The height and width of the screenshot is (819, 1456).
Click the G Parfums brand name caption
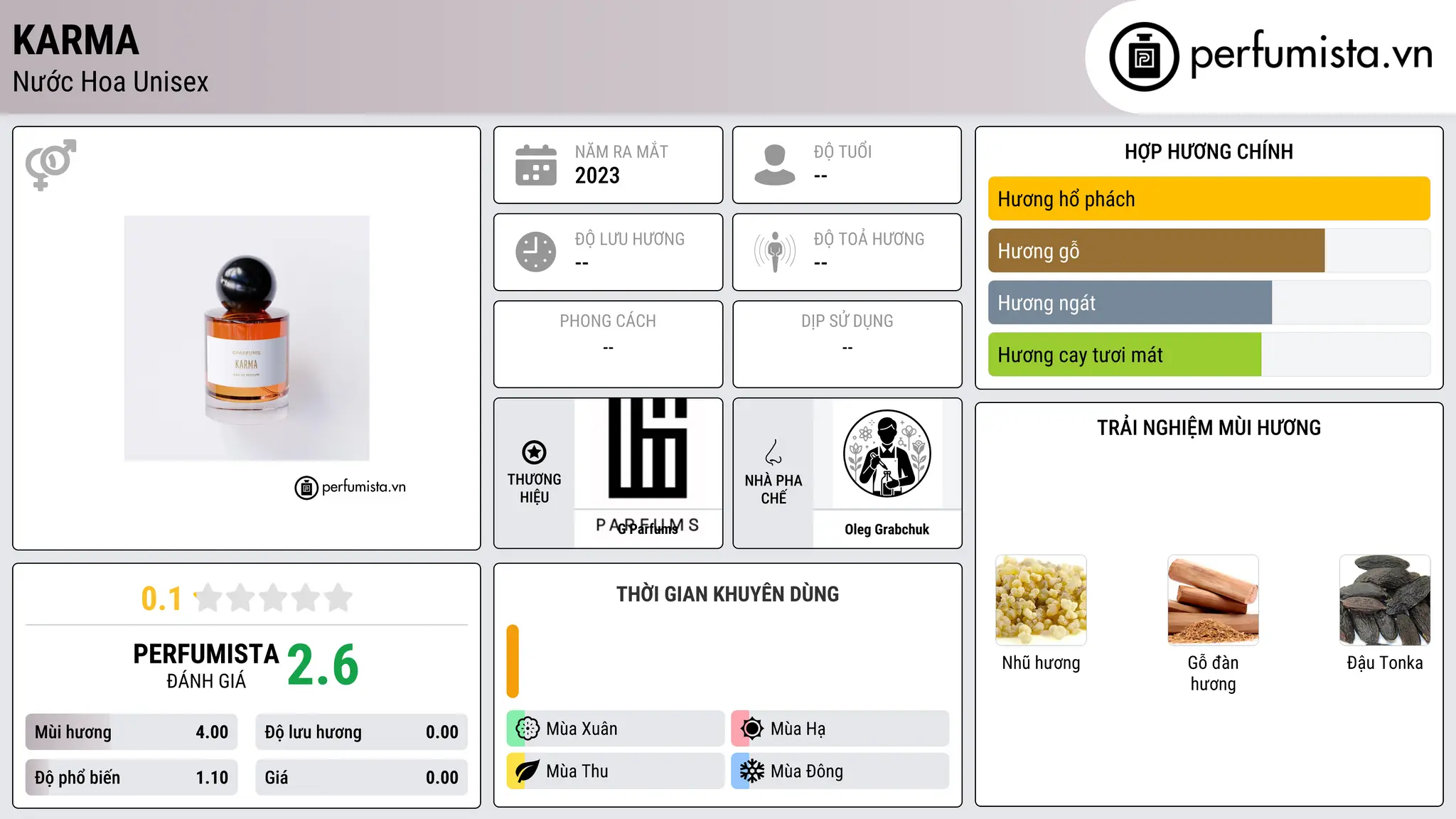648,529
